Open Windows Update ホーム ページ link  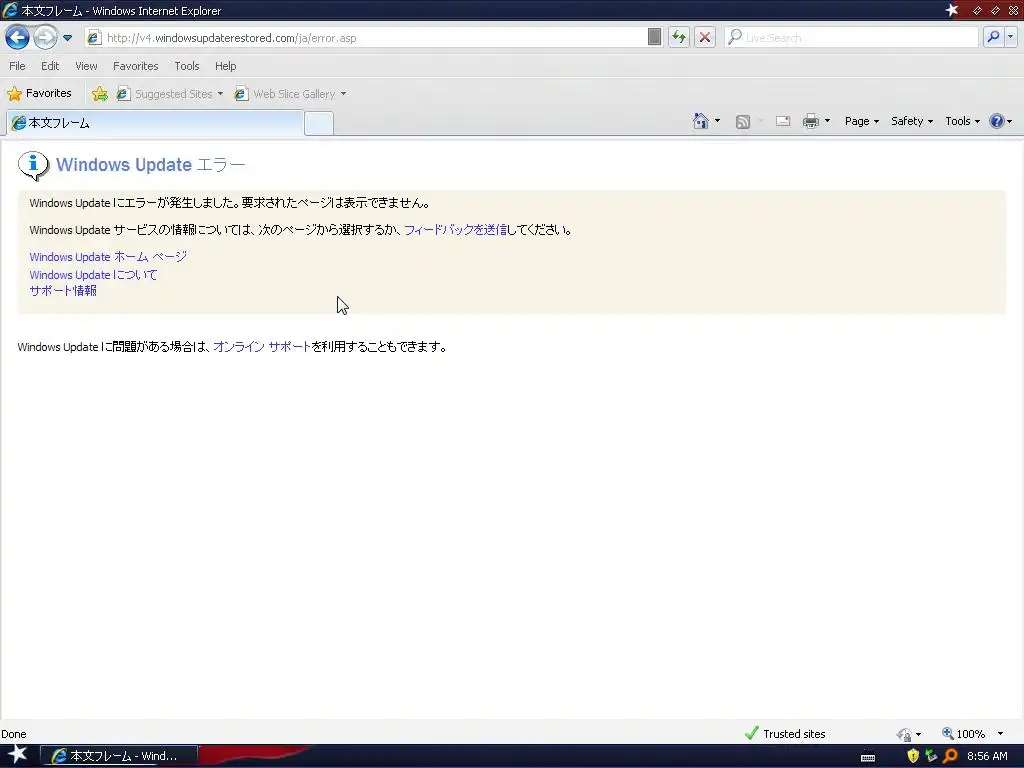108,257
